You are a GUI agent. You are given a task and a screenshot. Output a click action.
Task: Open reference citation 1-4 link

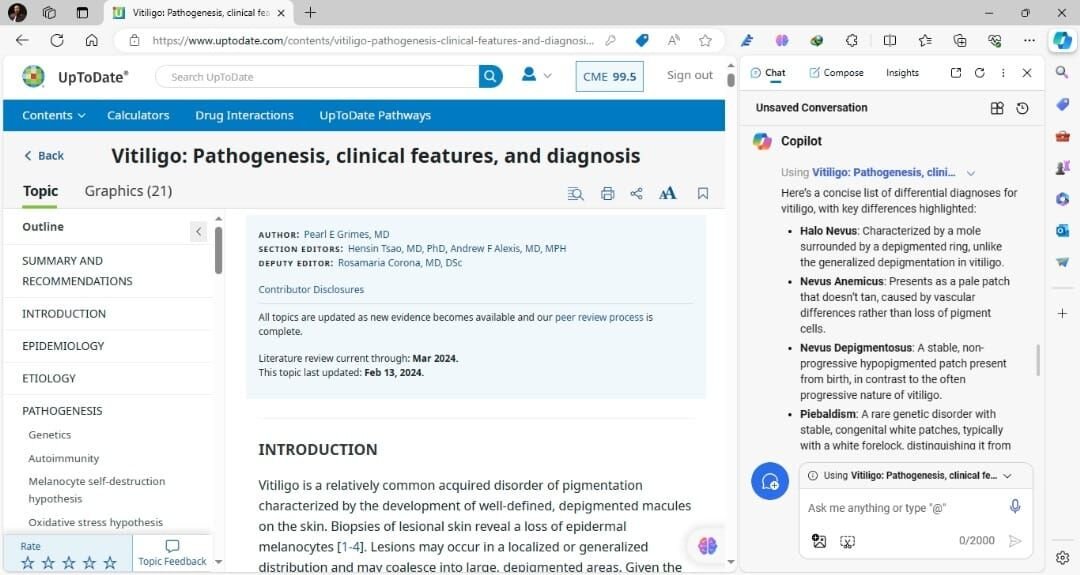tap(350, 547)
